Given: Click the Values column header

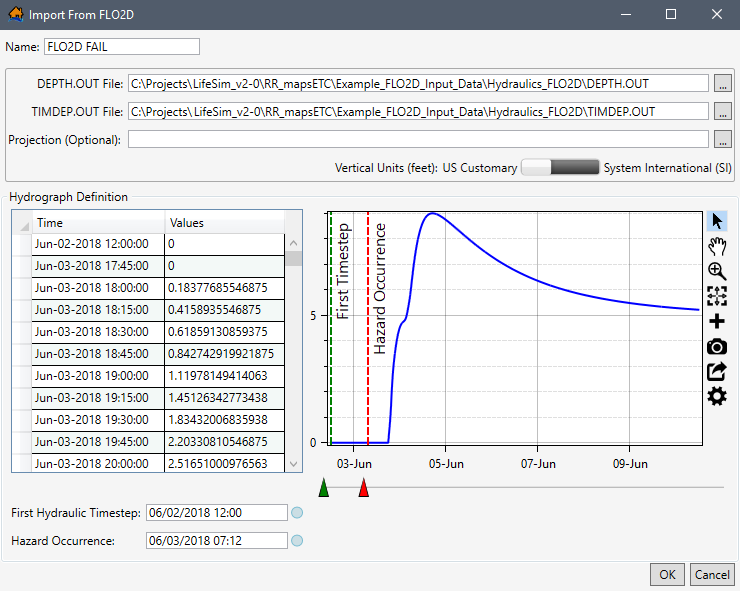Looking at the screenshot, I should pyautogui.click(x=225, y=223).
